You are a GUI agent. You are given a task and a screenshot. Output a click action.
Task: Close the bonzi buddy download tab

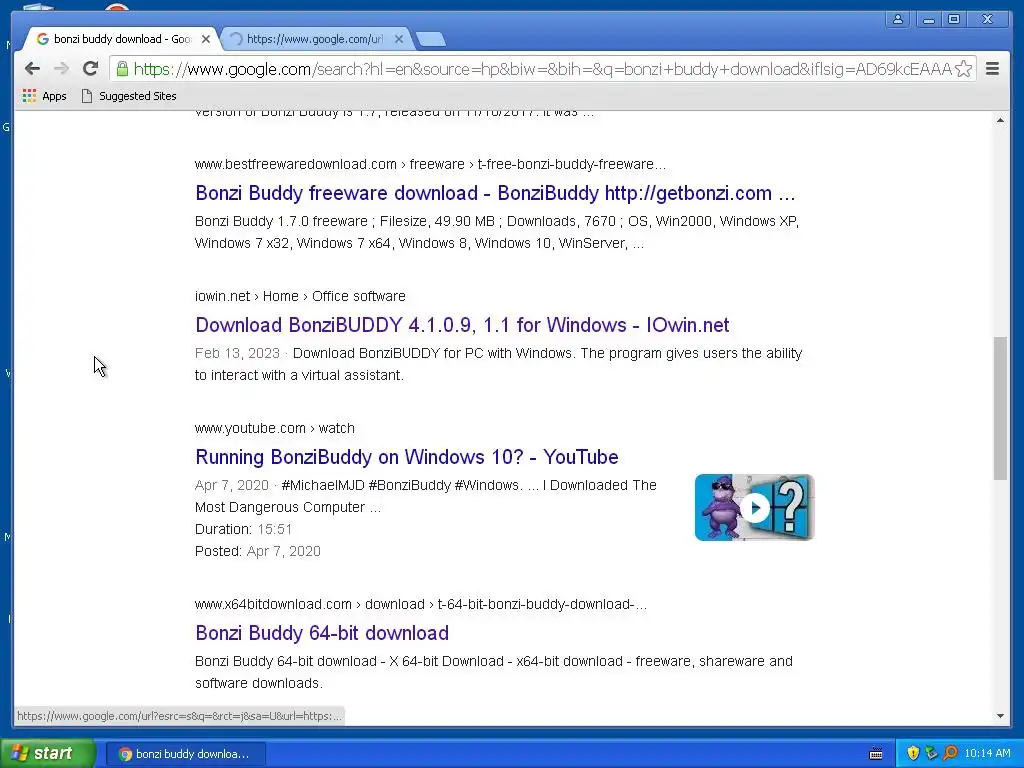[206, 39]
